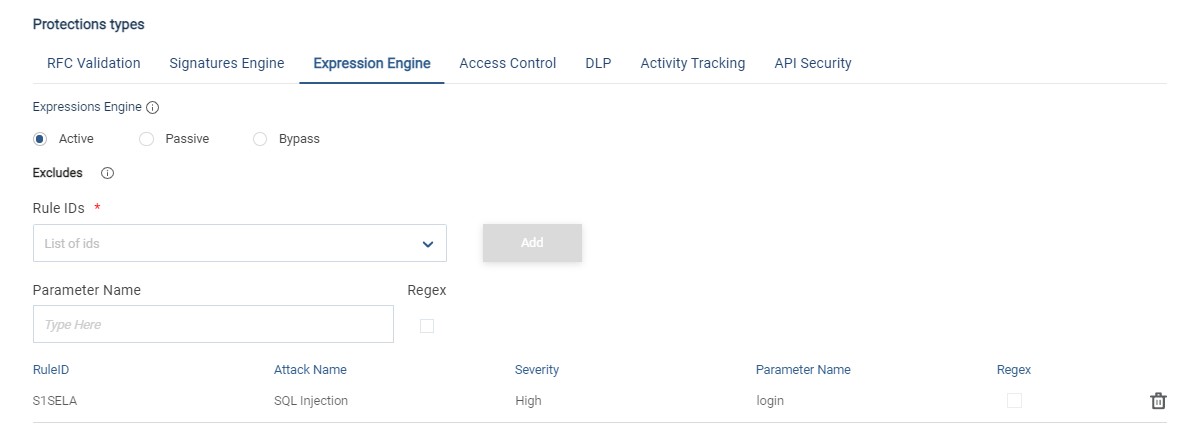Screen dimensions: 1195x434
Task: Open the Signatures Engine tab
Action: (227, 63)
